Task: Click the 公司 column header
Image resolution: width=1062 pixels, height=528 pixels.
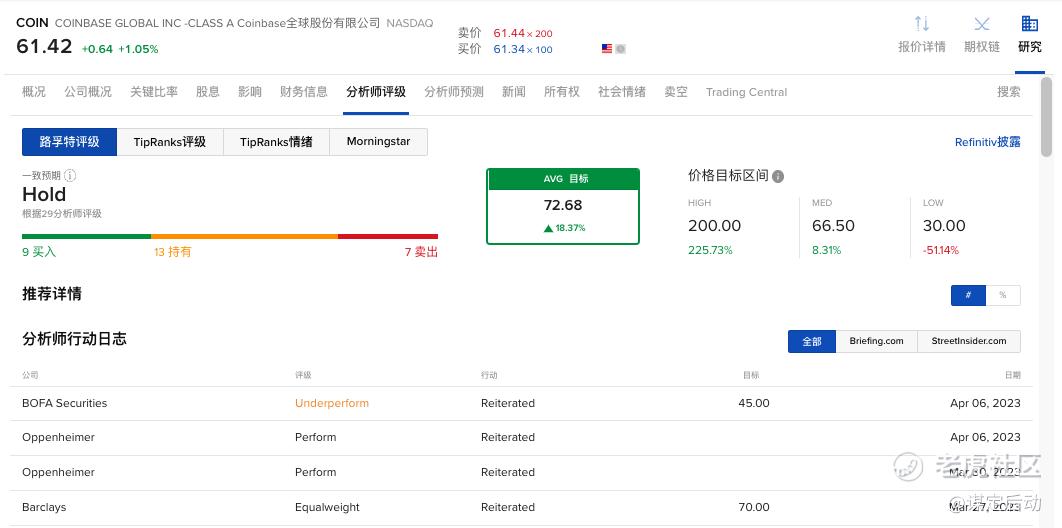Action: point(30,375)
